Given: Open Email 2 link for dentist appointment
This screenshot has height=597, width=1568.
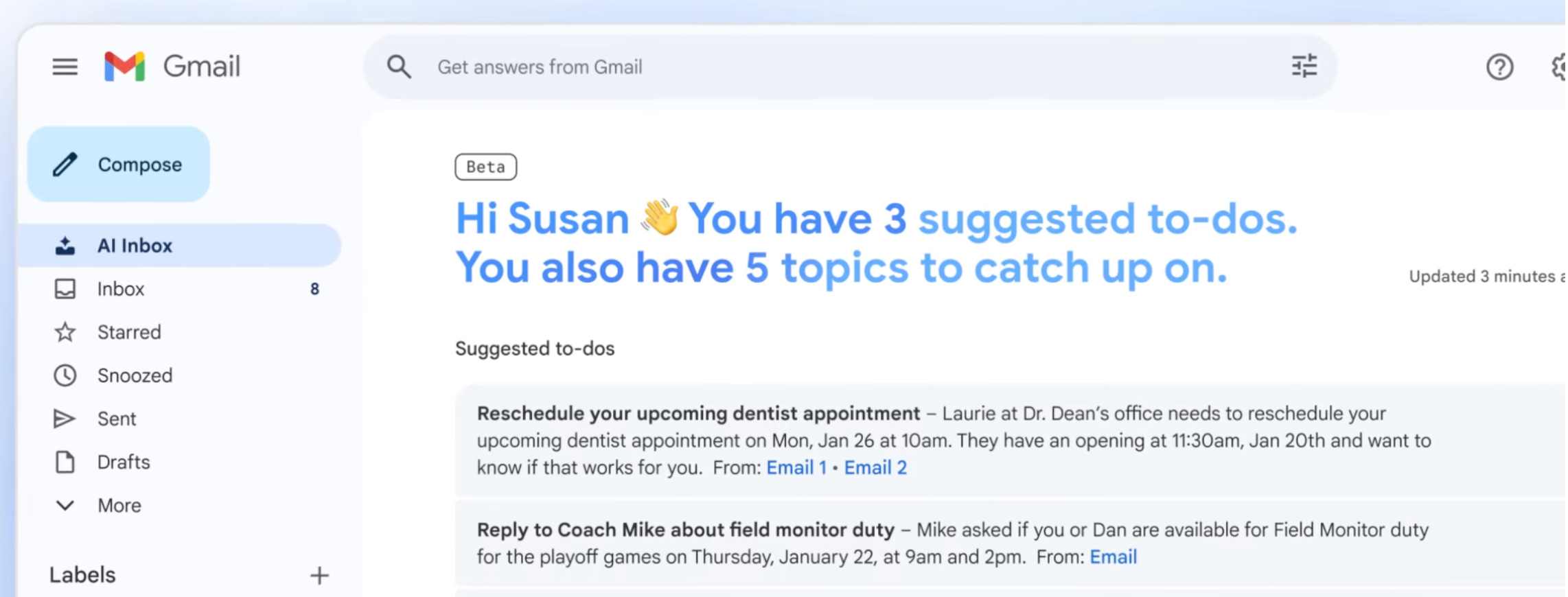Looking at the screenshot, I should [875, 468].
